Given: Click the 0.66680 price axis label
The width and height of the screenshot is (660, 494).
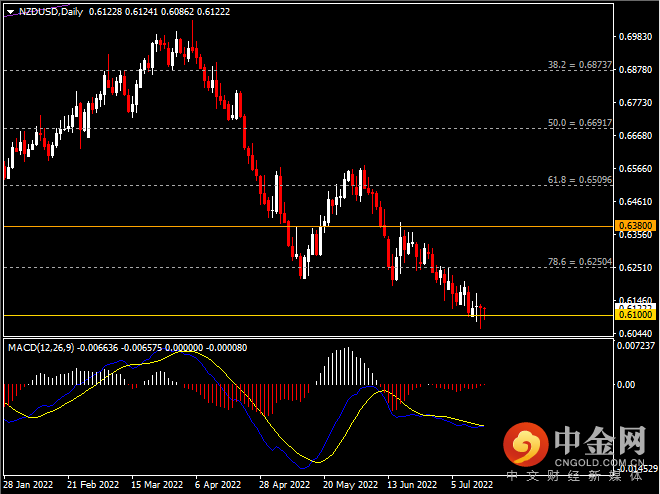Looking at the screenshot, I should (635, 135).
